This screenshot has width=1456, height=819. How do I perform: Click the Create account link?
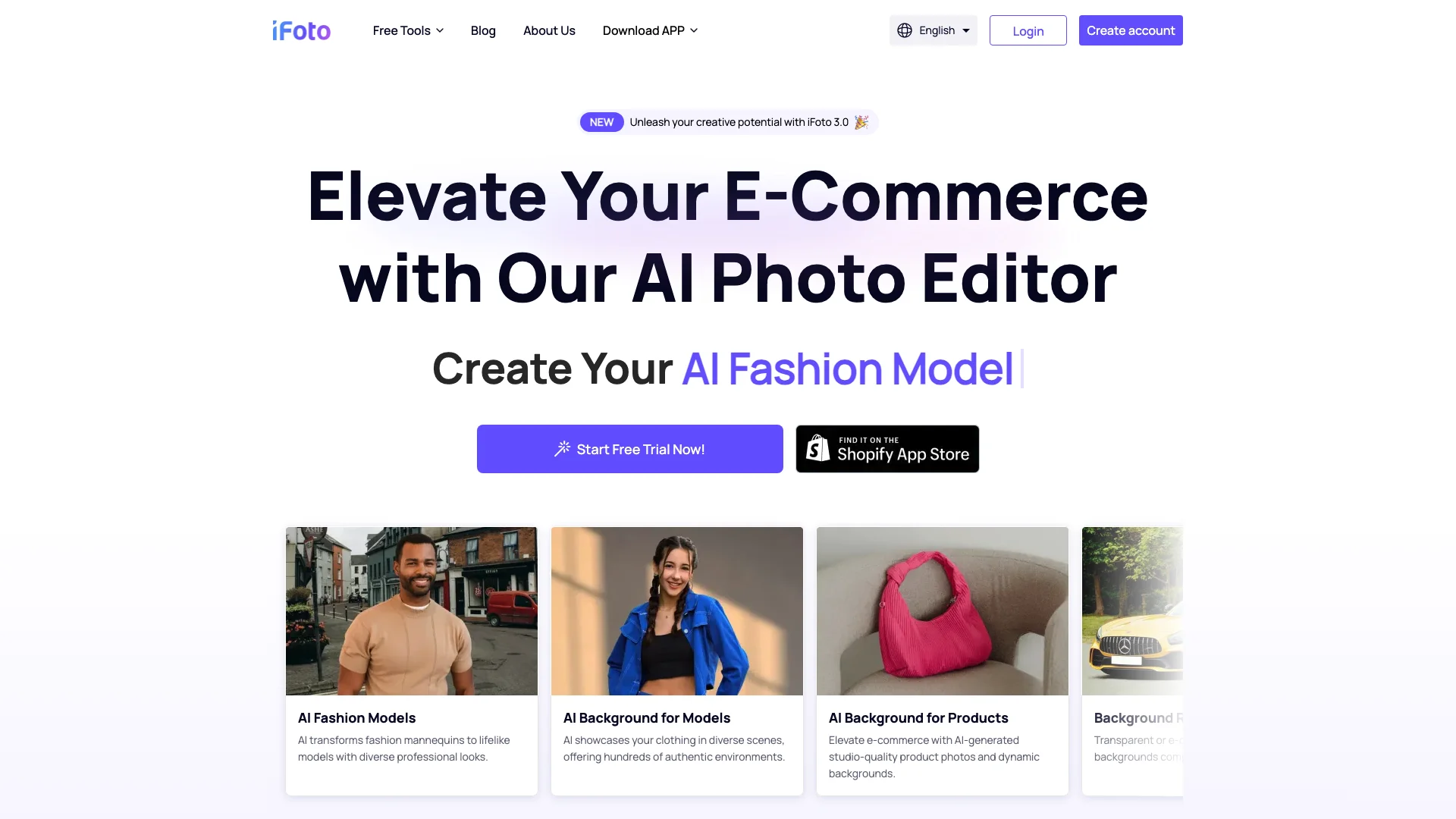click(x=1130, y=30)
